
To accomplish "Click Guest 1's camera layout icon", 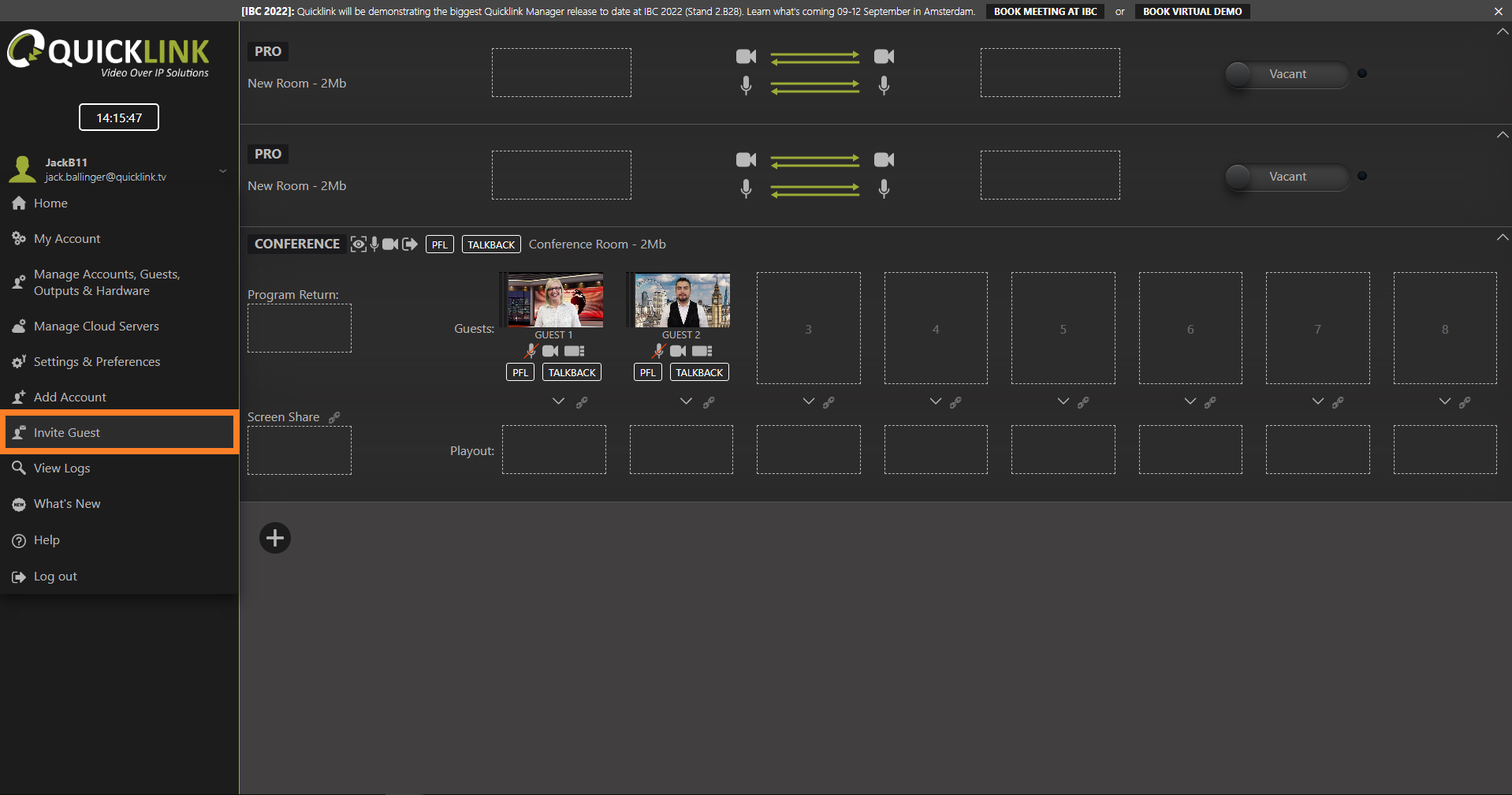I will [575, 351].
